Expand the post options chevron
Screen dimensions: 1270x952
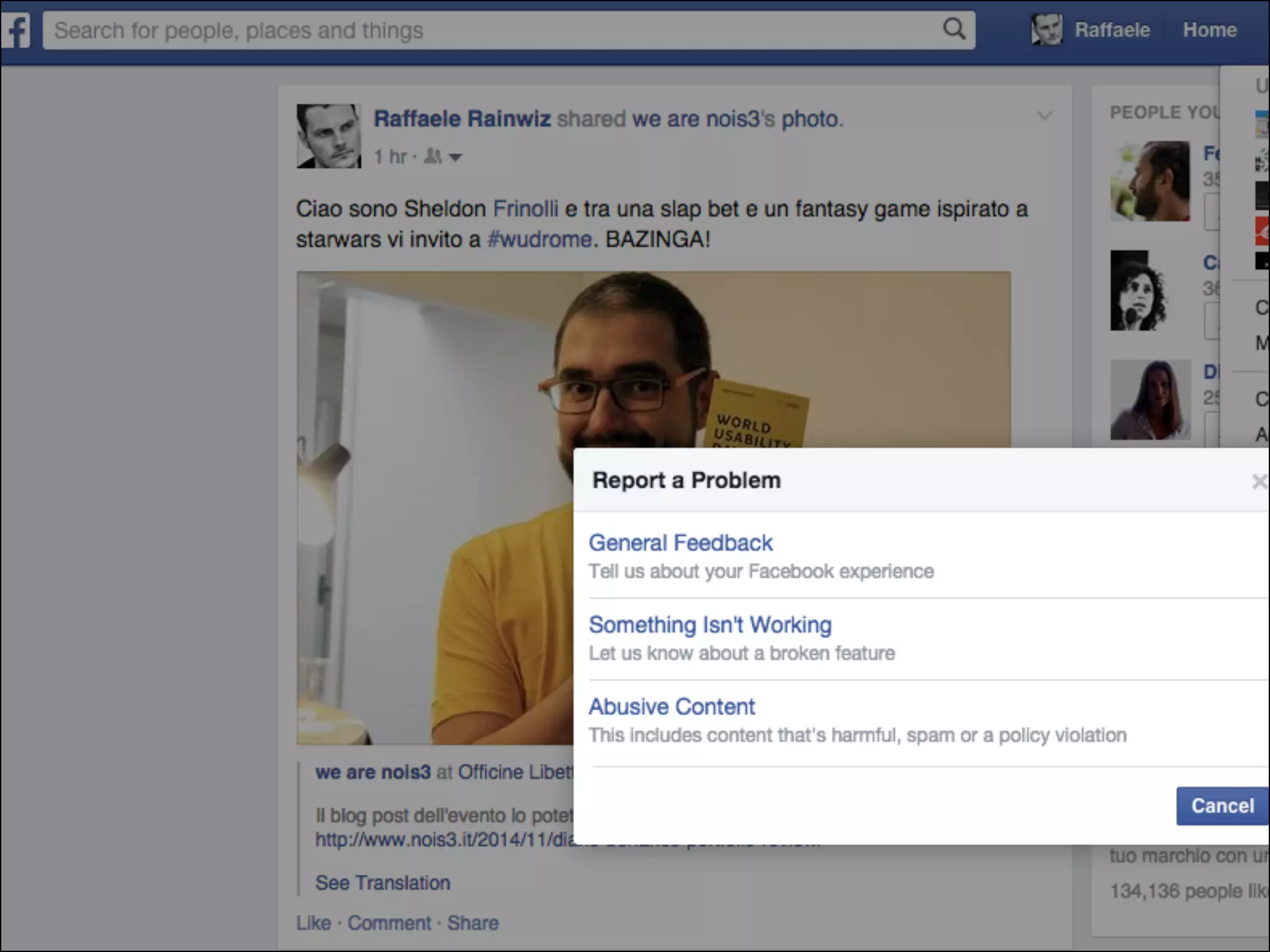[1045, 116]
